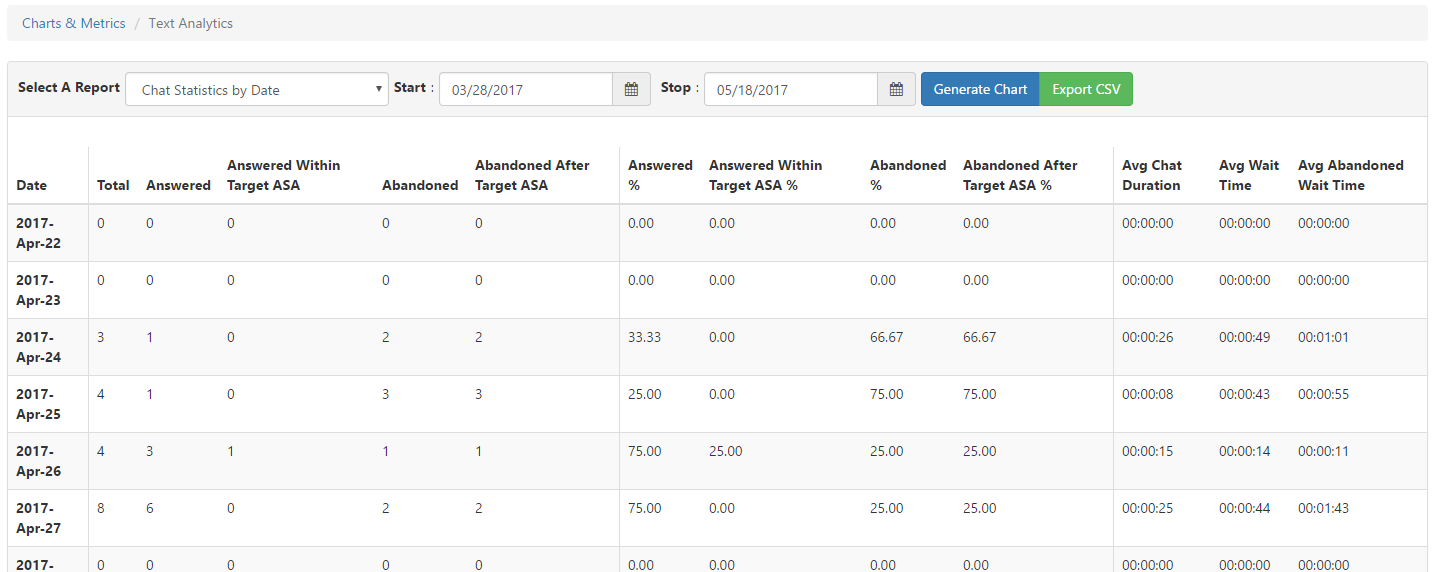Select the 2017-Apr-23 date row label
Image resolution: width=1437 pixels, height=572 pixels.
pyautogui.click(x=38, y=290)
